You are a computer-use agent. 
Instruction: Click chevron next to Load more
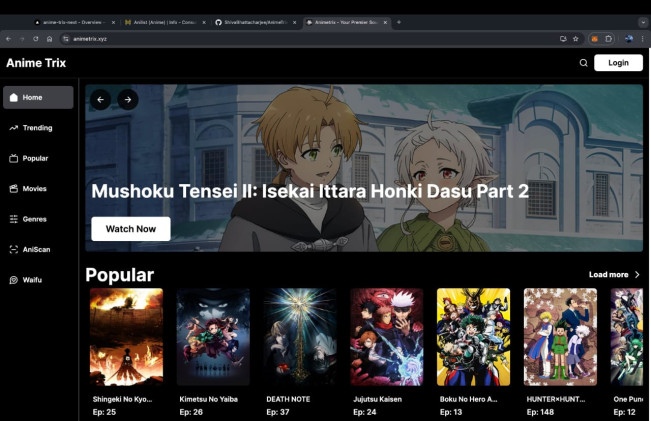click(637, 274)
